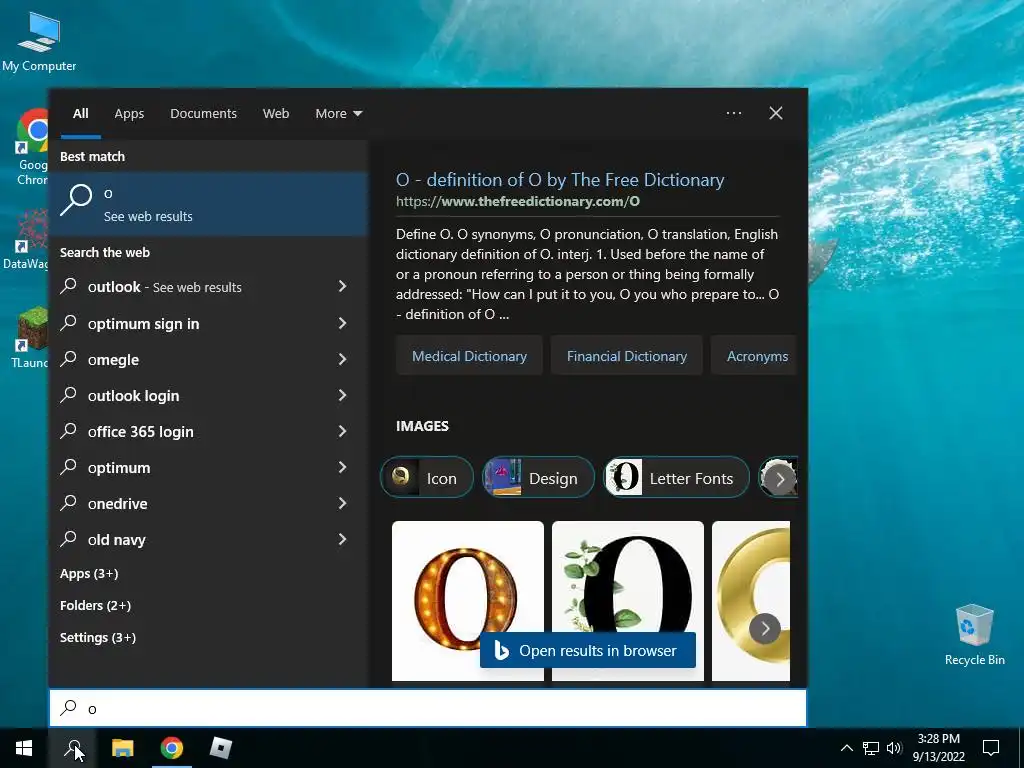The width and height of the screenshot is (1024, 768).
Task: Open the Windows Start menu
Action: click(x=24, y=748)
